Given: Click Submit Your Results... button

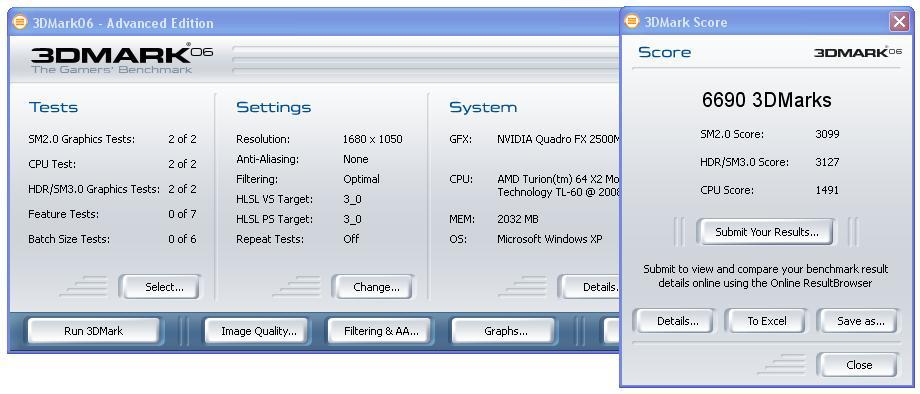Looking at the screenshot, I should 766,232.
